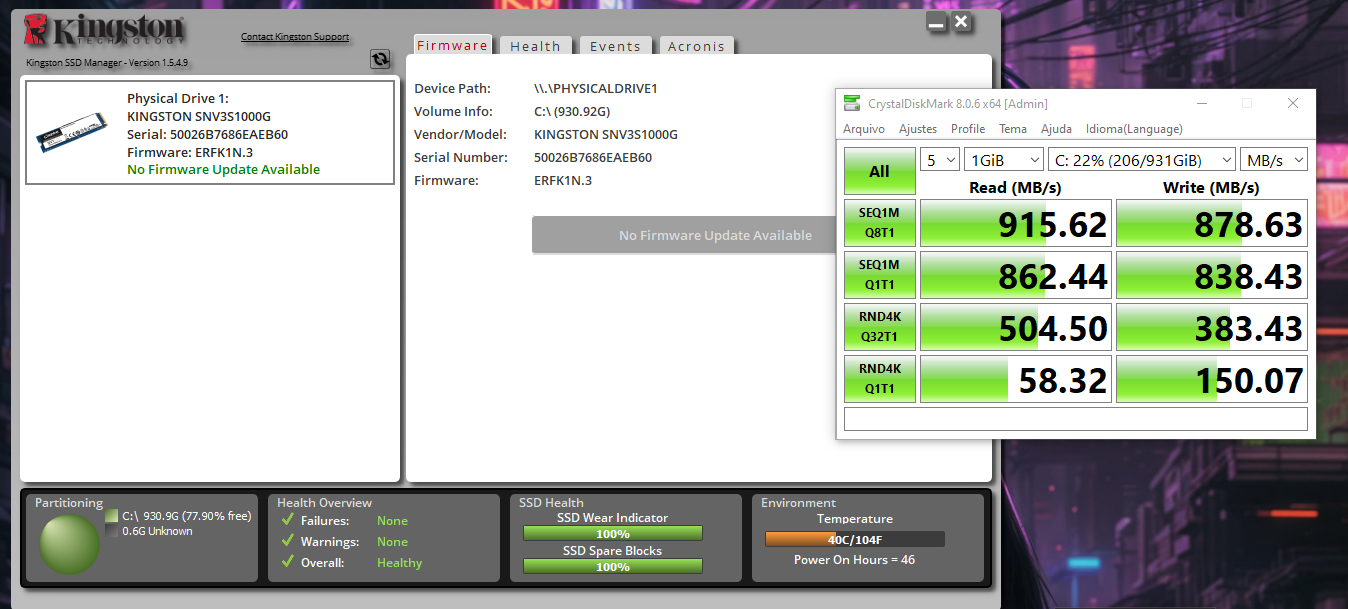Screen dimensions: 1348x609
Task: Click the green checkmark next to Failures
Action: click(287, 520)
